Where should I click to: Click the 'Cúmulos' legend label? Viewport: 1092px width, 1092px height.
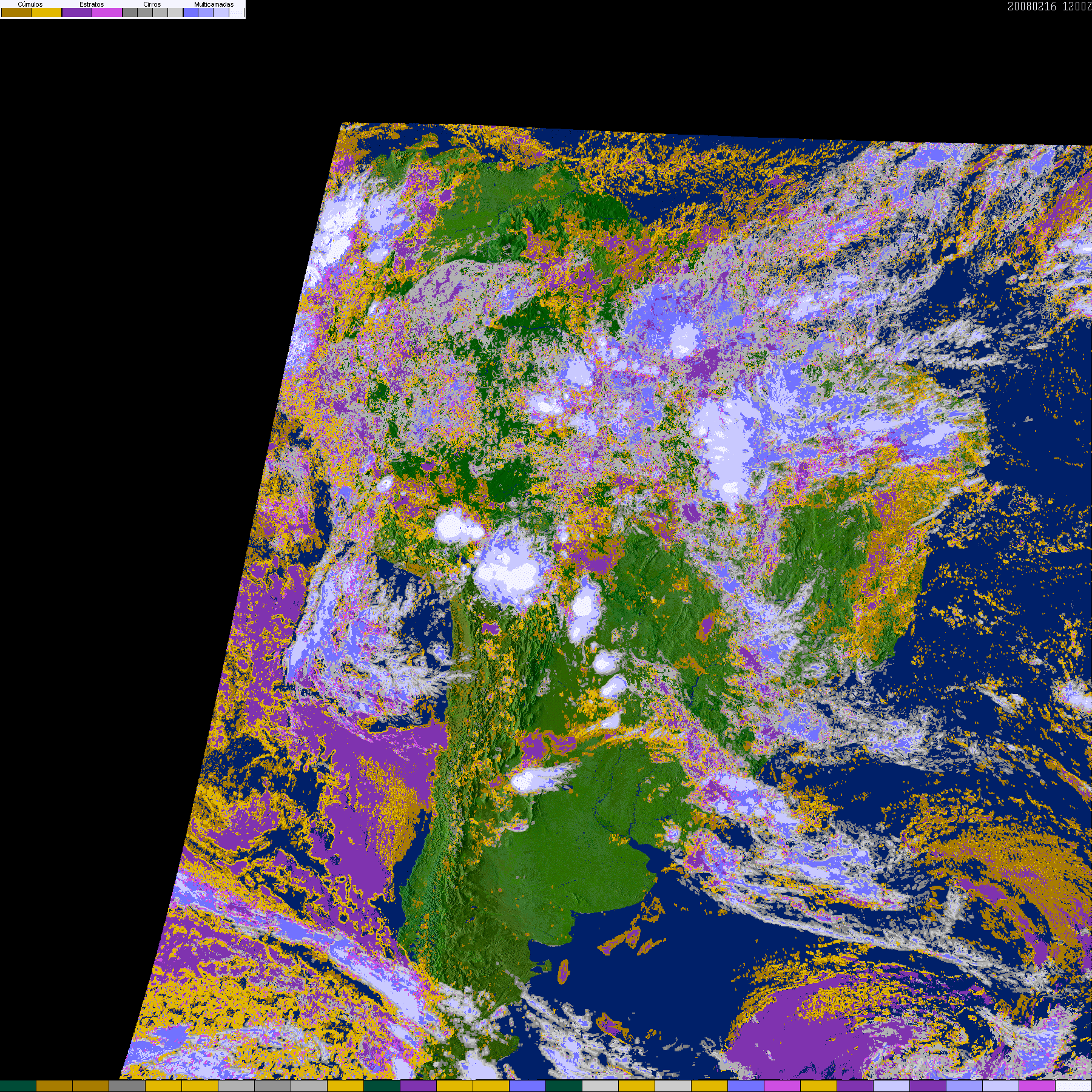(x=30, y=4)
